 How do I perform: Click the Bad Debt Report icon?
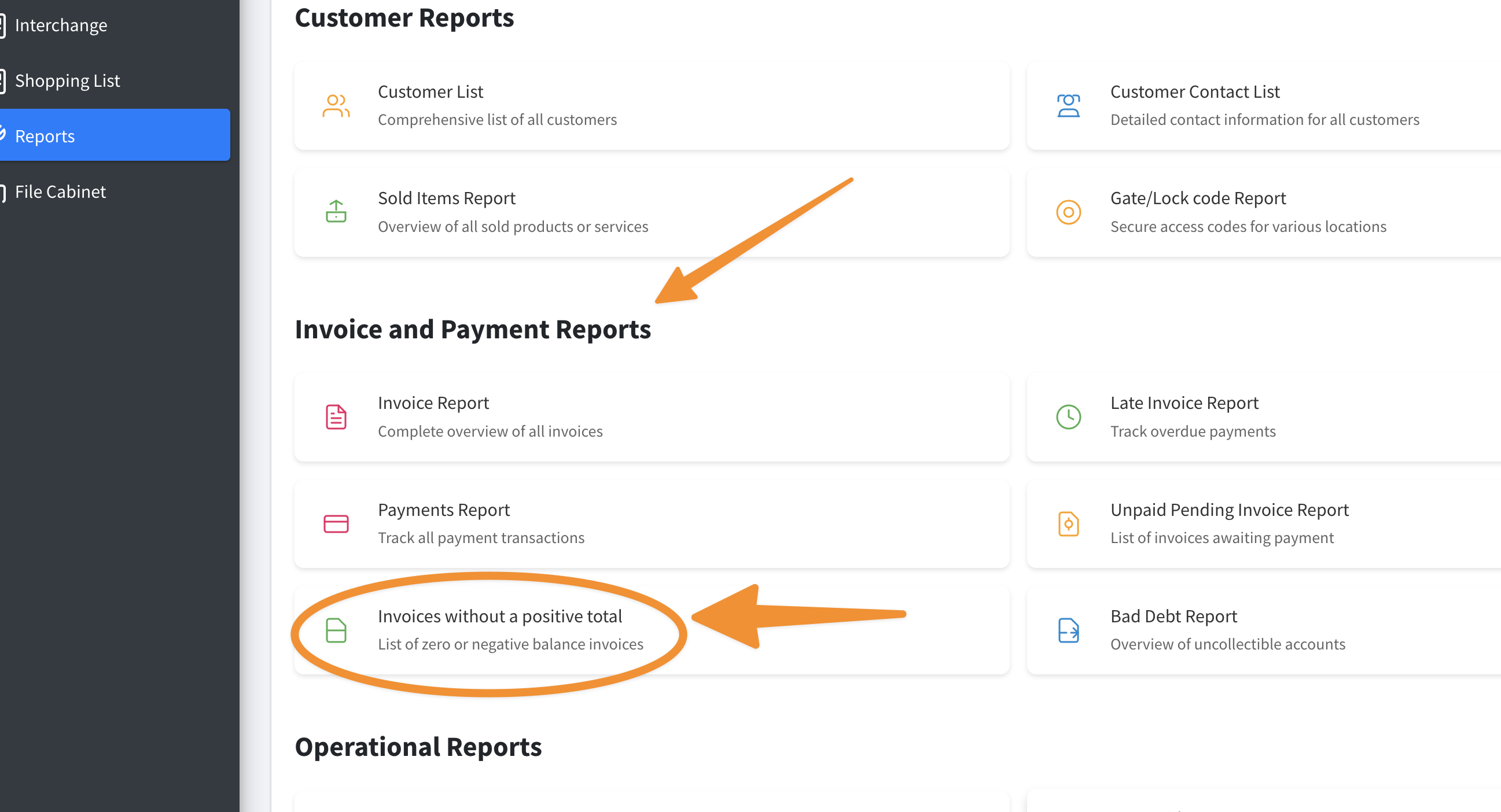click(x=1068, y=630)
